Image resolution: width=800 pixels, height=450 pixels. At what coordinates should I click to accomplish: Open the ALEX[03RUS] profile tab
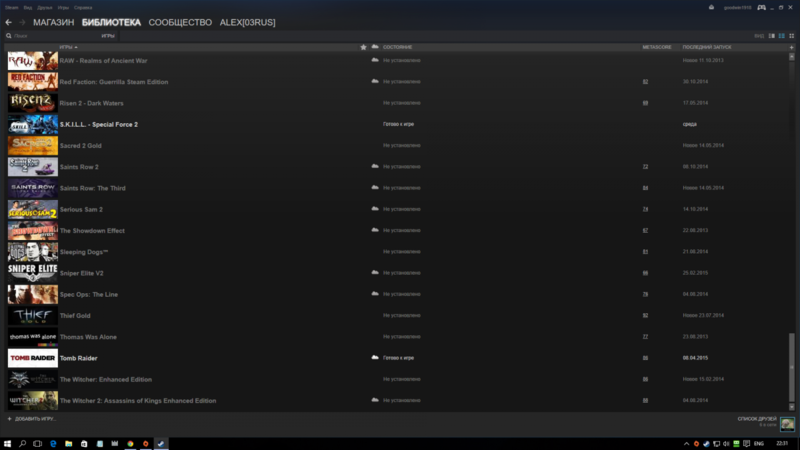[247, 22]
